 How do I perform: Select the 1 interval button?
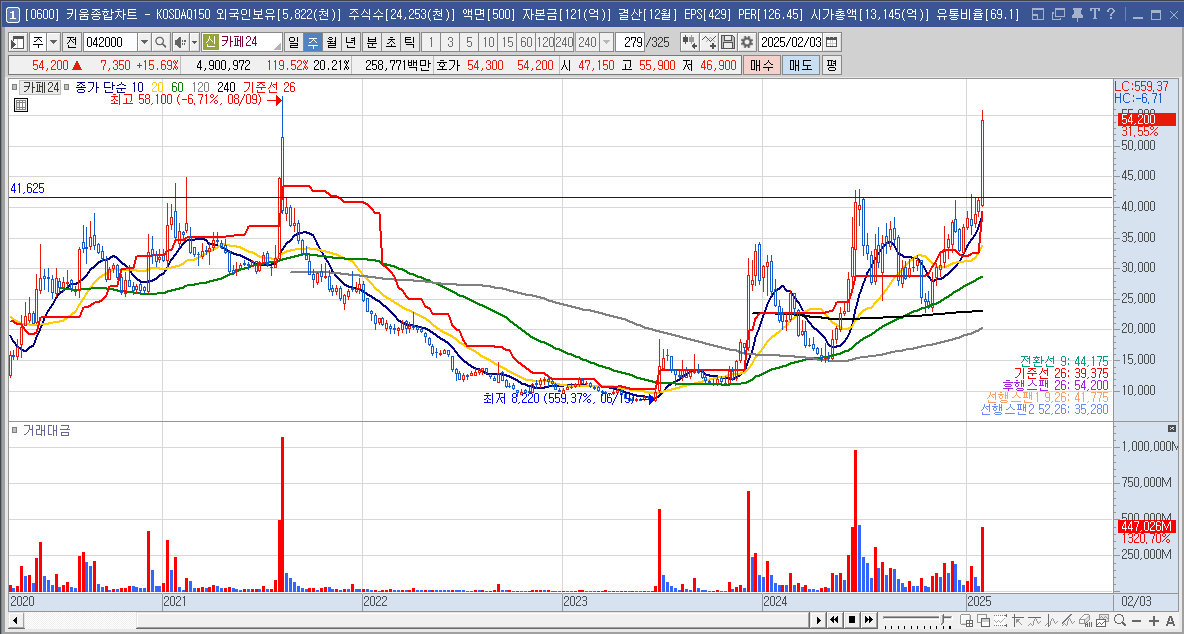tap(430, 42)
